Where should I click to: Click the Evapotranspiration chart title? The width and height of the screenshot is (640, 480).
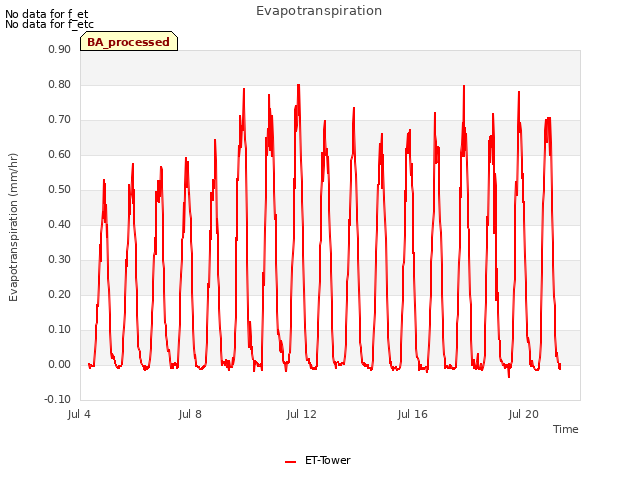pyautogui.click(x=319, y=11)
